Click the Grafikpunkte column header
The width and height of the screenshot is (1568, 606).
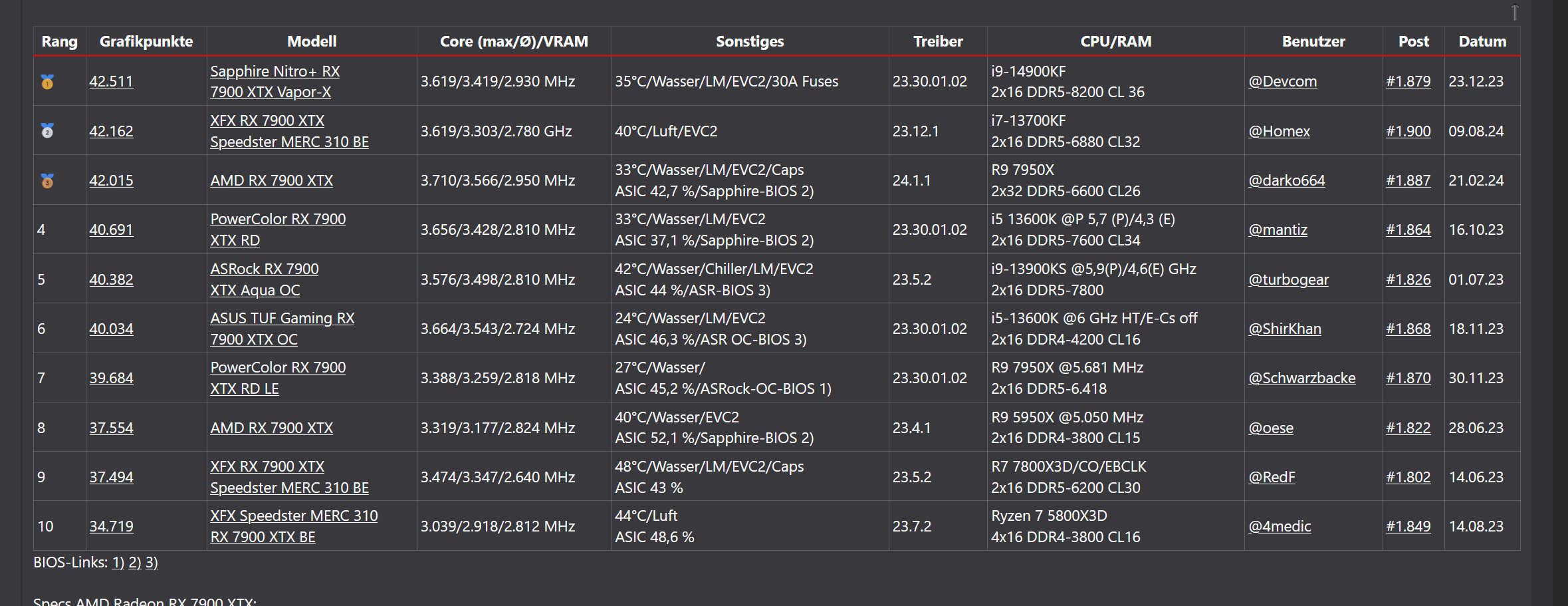[146, 41]
